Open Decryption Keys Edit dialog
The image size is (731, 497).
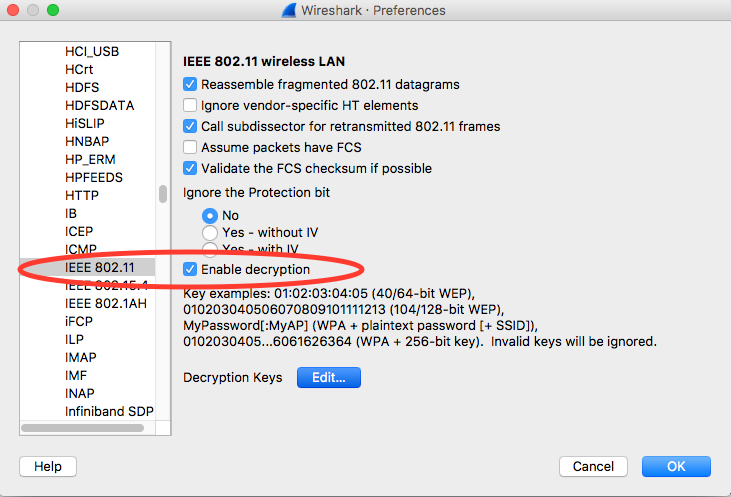[328, 378]
